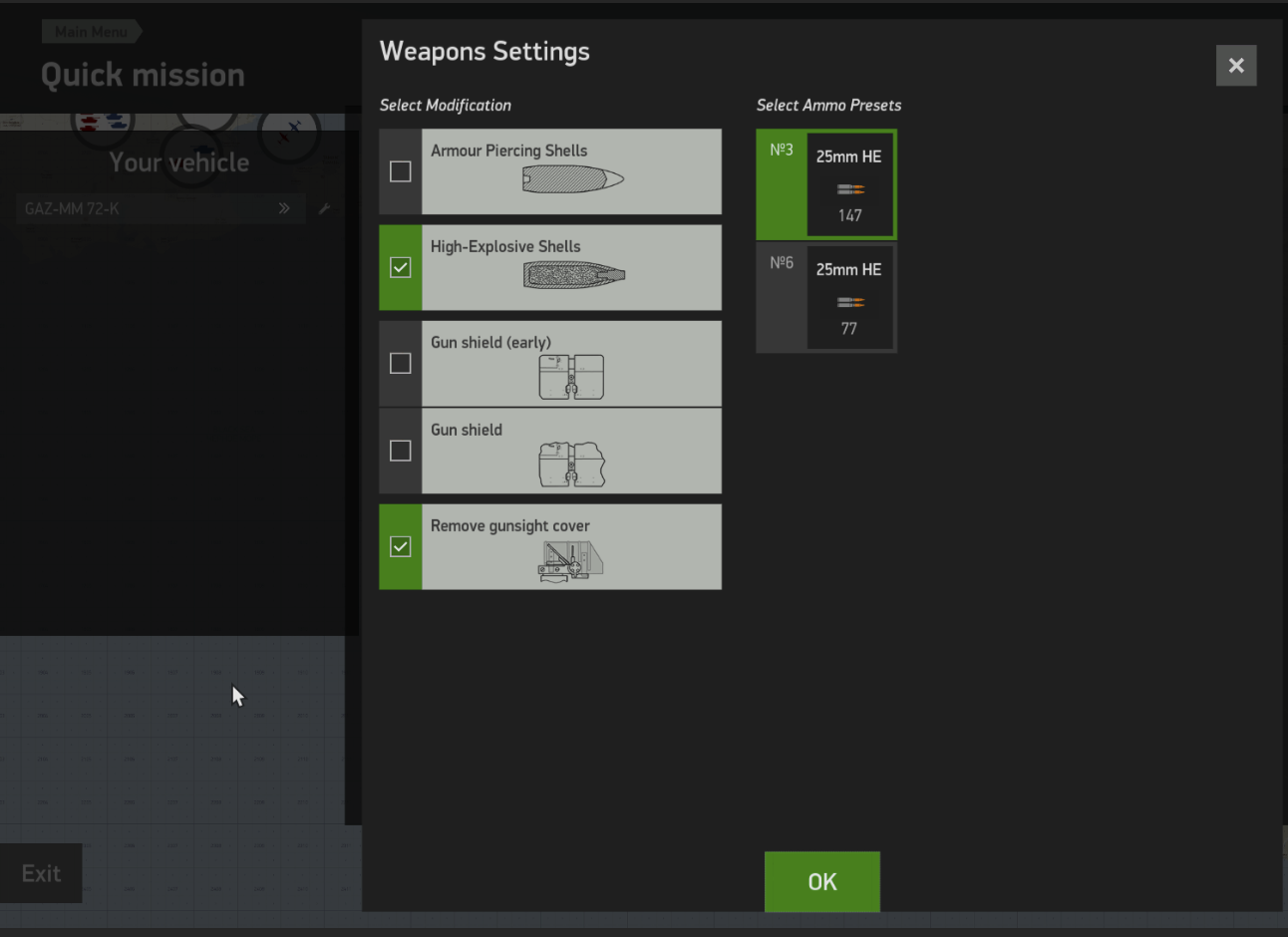Click the Gun shield diagram icon
The width and height of the screenshot is (1288, 937).
click(x=571, y=465)
